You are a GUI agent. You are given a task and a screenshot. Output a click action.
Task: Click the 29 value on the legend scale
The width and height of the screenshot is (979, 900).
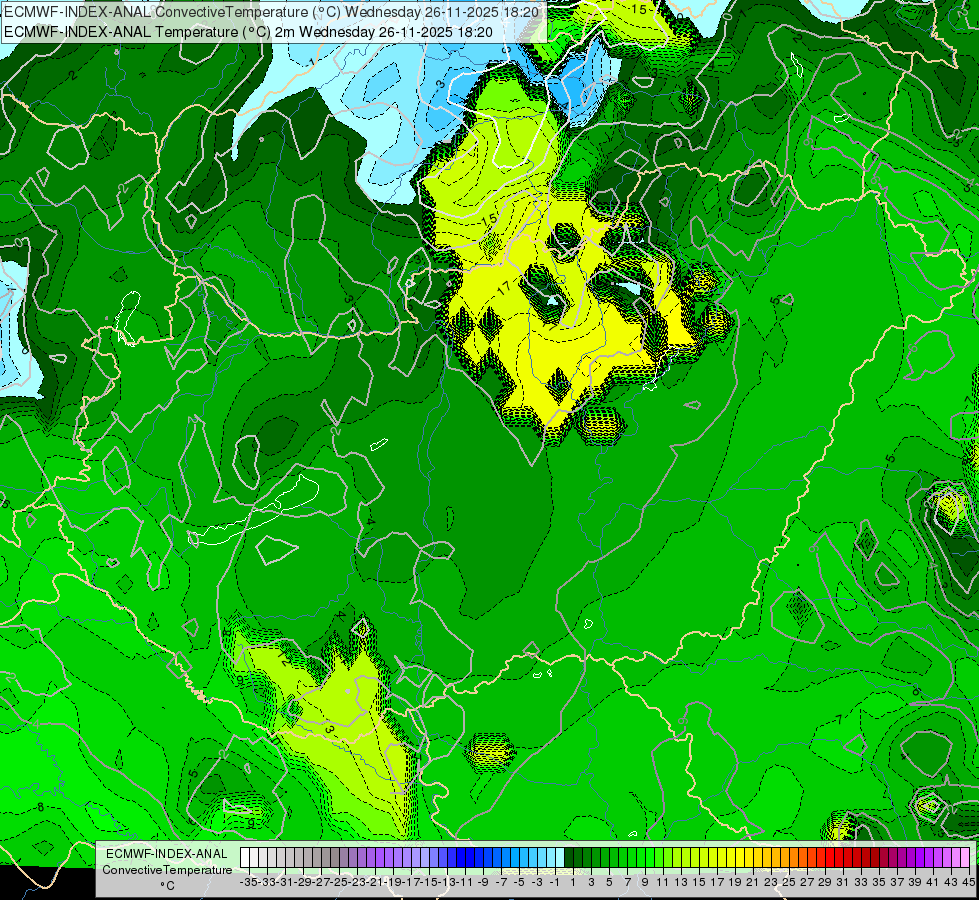[x=824, y=882]
